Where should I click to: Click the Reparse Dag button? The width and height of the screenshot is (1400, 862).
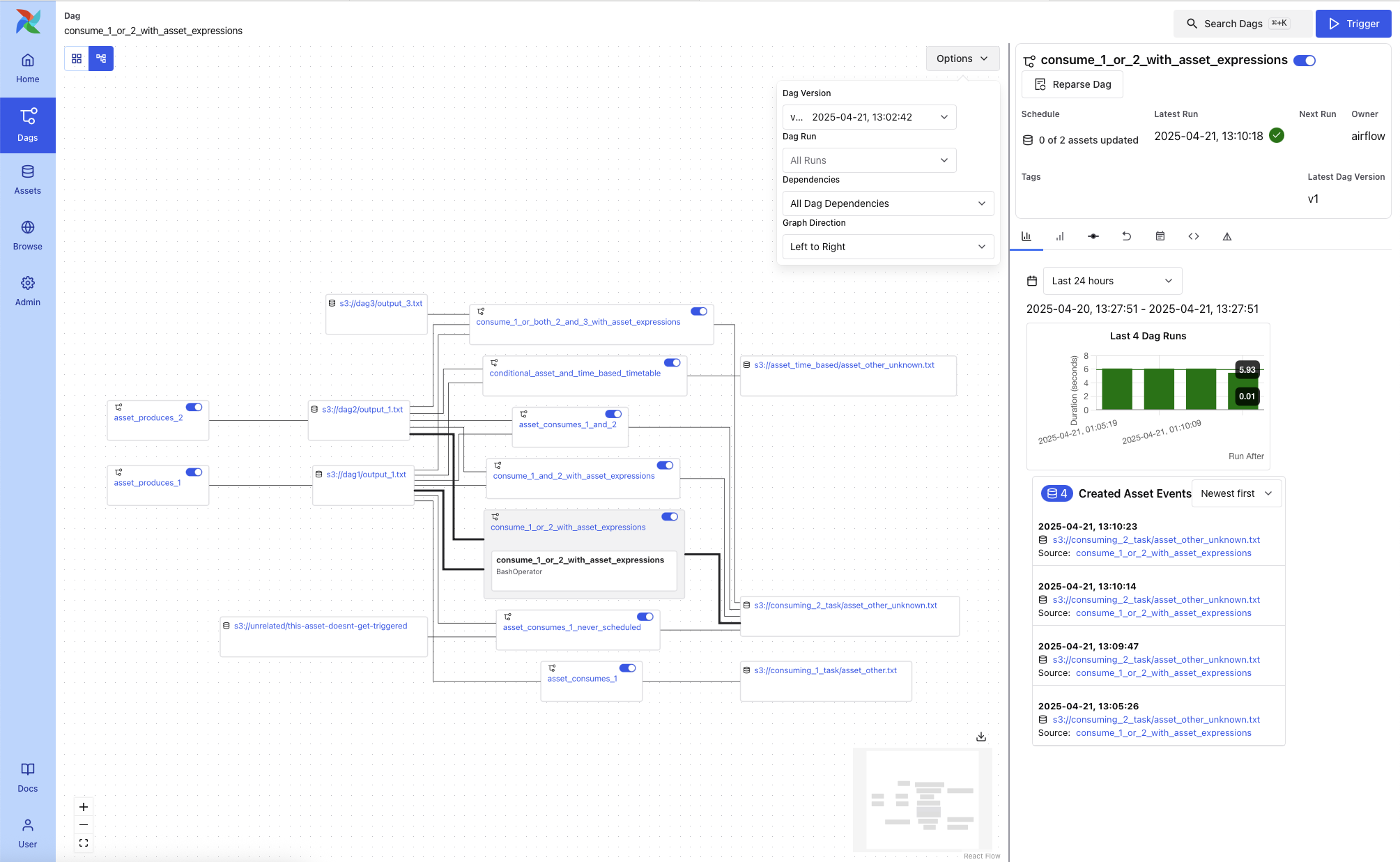[x=1072, y=84]
